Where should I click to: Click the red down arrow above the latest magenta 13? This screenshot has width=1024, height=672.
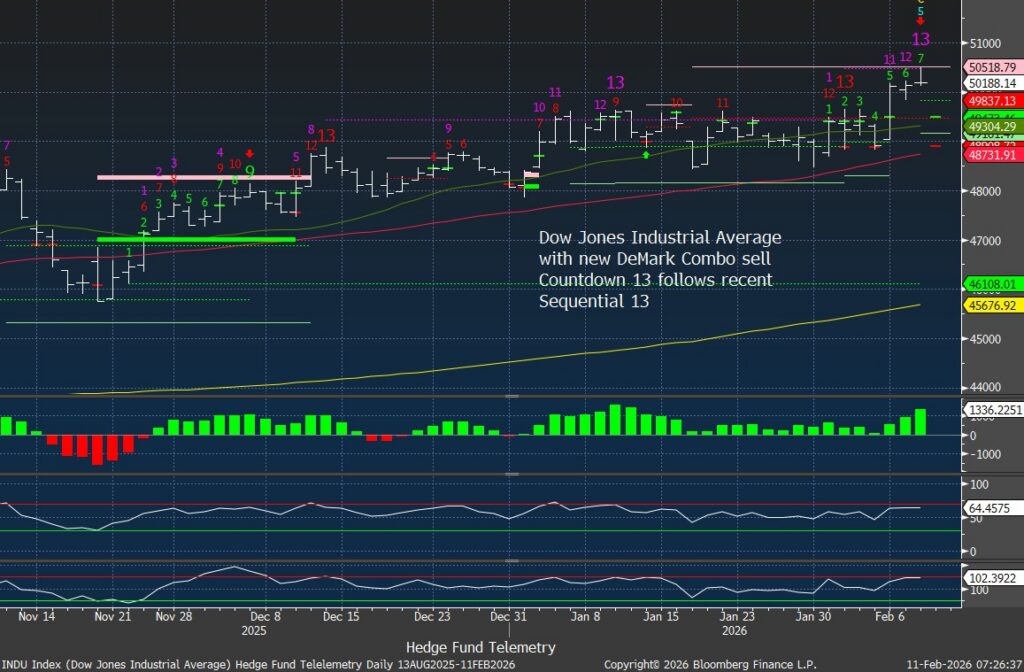point(921,22)
